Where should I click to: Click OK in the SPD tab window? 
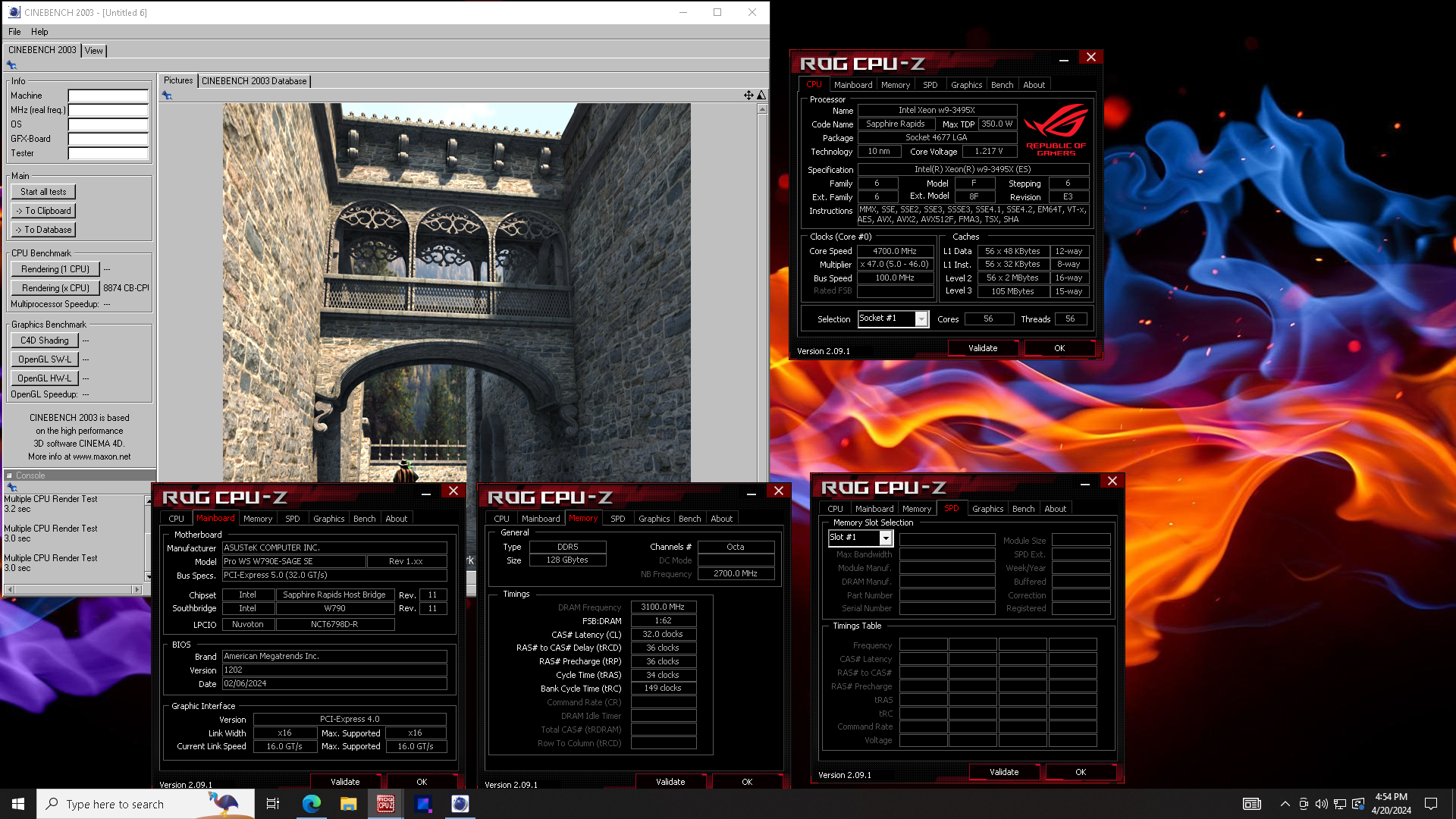tap(1081, 772)
